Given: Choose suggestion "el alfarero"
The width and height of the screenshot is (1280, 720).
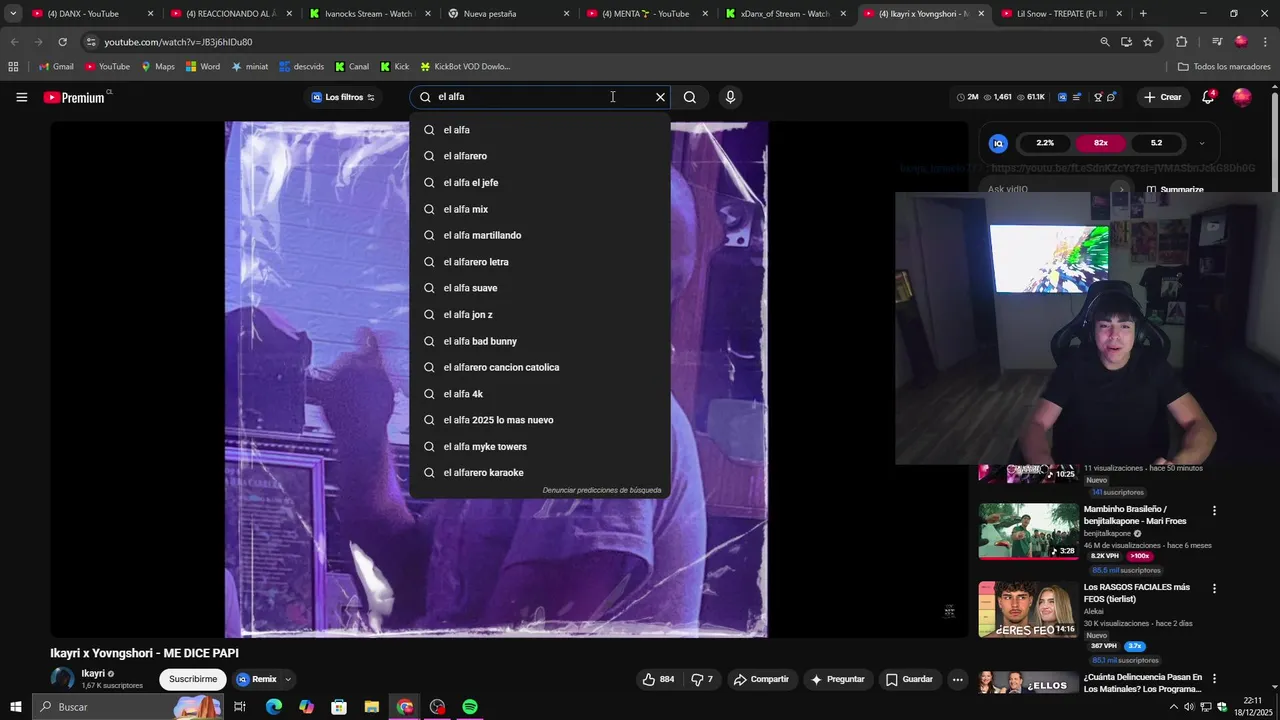Looking at the screenshot, I should [x=540, y=156].
